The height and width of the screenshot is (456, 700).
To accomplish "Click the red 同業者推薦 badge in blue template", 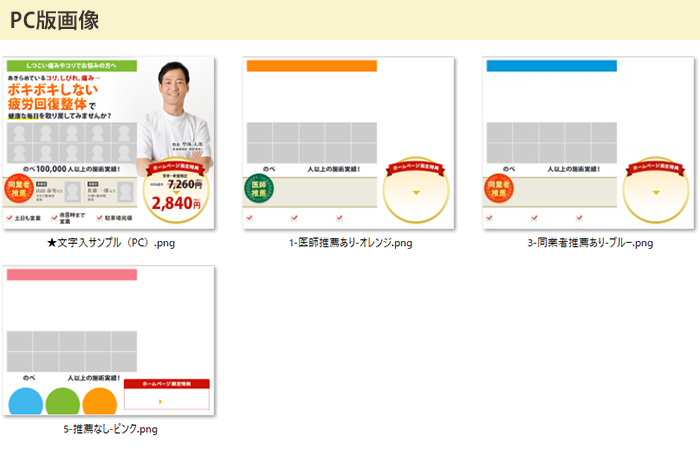I will 499,188.
